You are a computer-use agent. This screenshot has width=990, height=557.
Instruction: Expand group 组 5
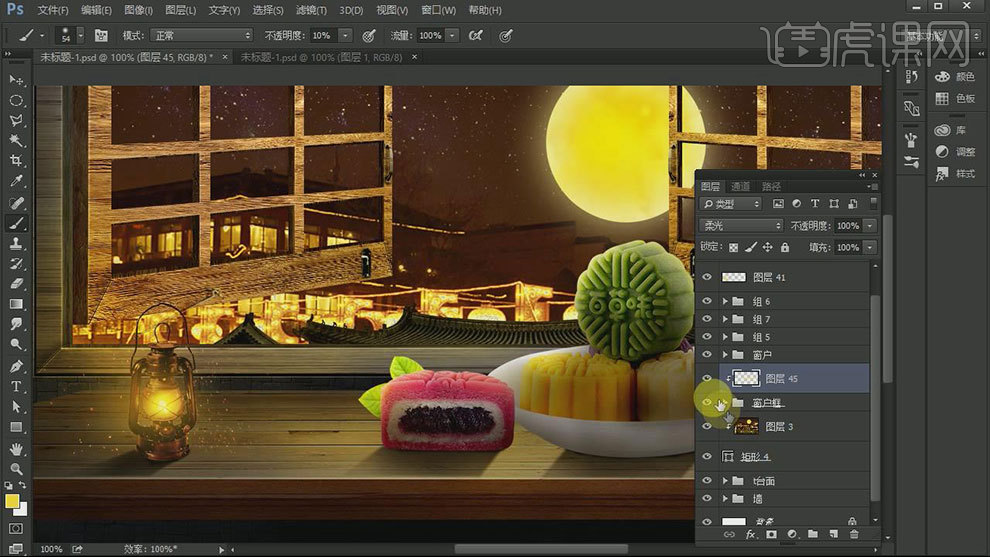click(725, 337)
